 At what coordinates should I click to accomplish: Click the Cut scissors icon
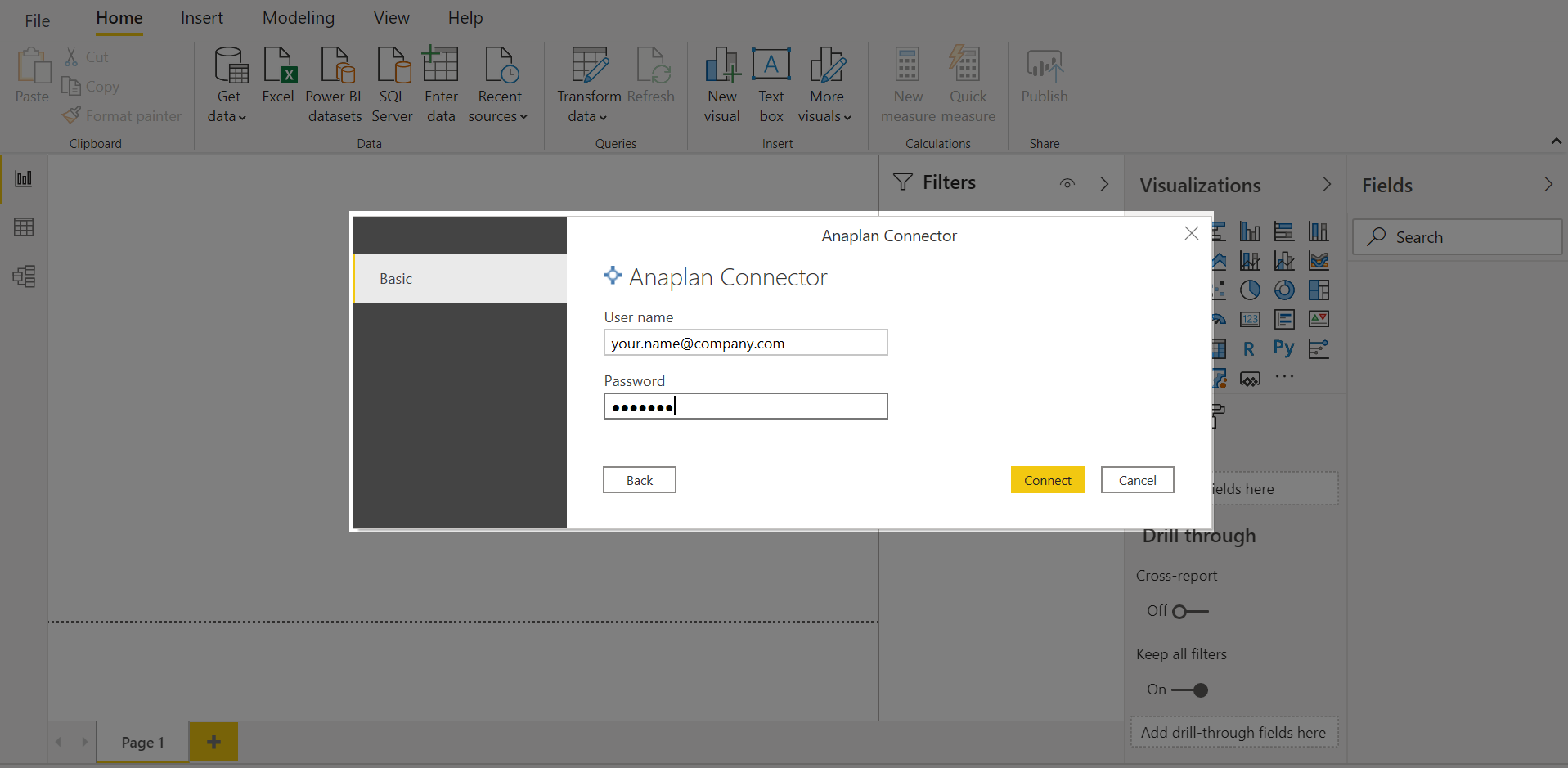tap(72, 56)
